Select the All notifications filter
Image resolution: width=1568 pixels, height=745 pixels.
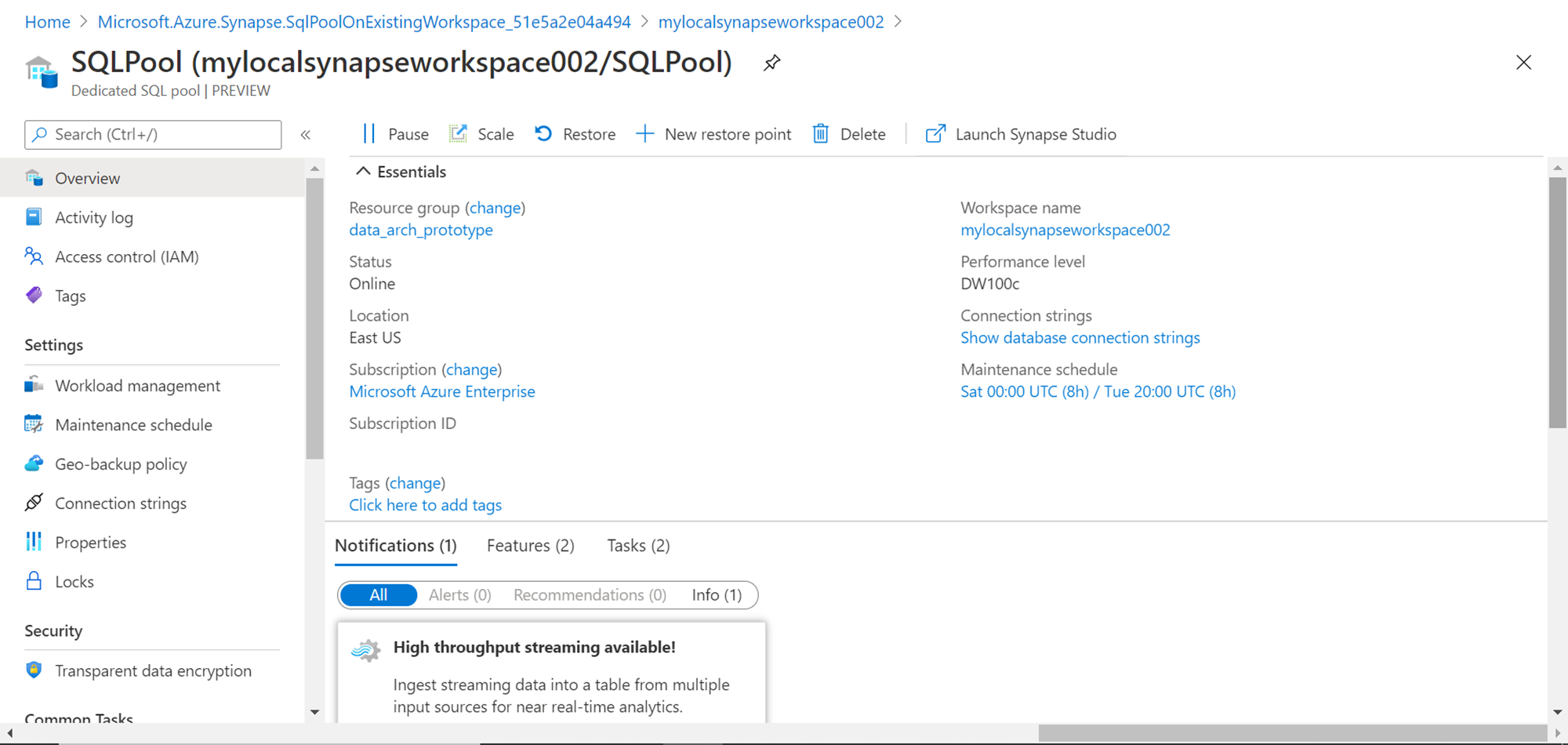coord(379,595)
